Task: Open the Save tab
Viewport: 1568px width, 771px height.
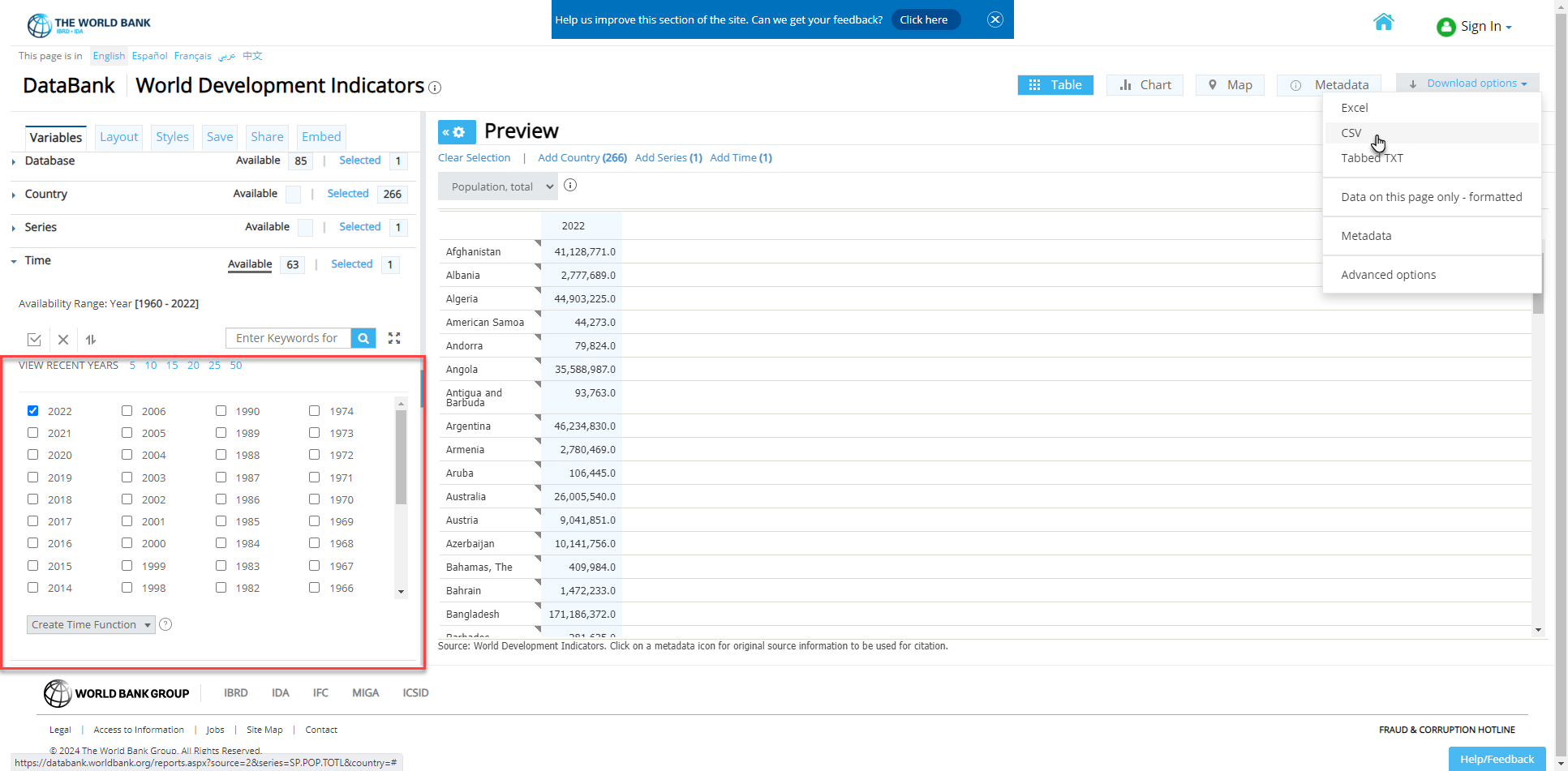Action: 219,137
